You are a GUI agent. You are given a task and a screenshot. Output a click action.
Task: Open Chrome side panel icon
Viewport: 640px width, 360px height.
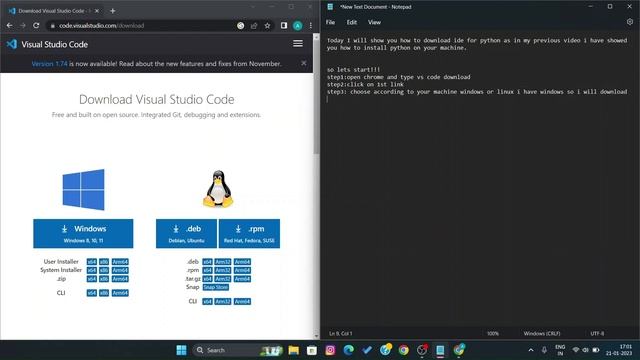[284, 26]
